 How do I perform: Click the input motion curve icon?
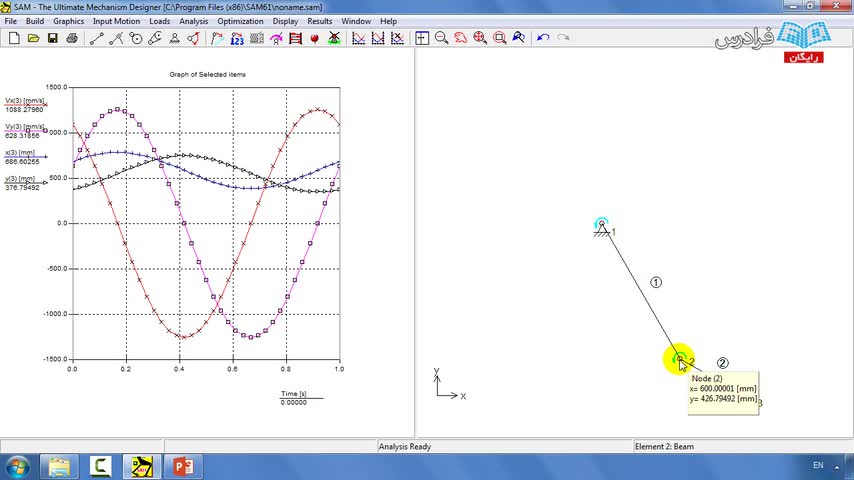[x=217, y=38]
